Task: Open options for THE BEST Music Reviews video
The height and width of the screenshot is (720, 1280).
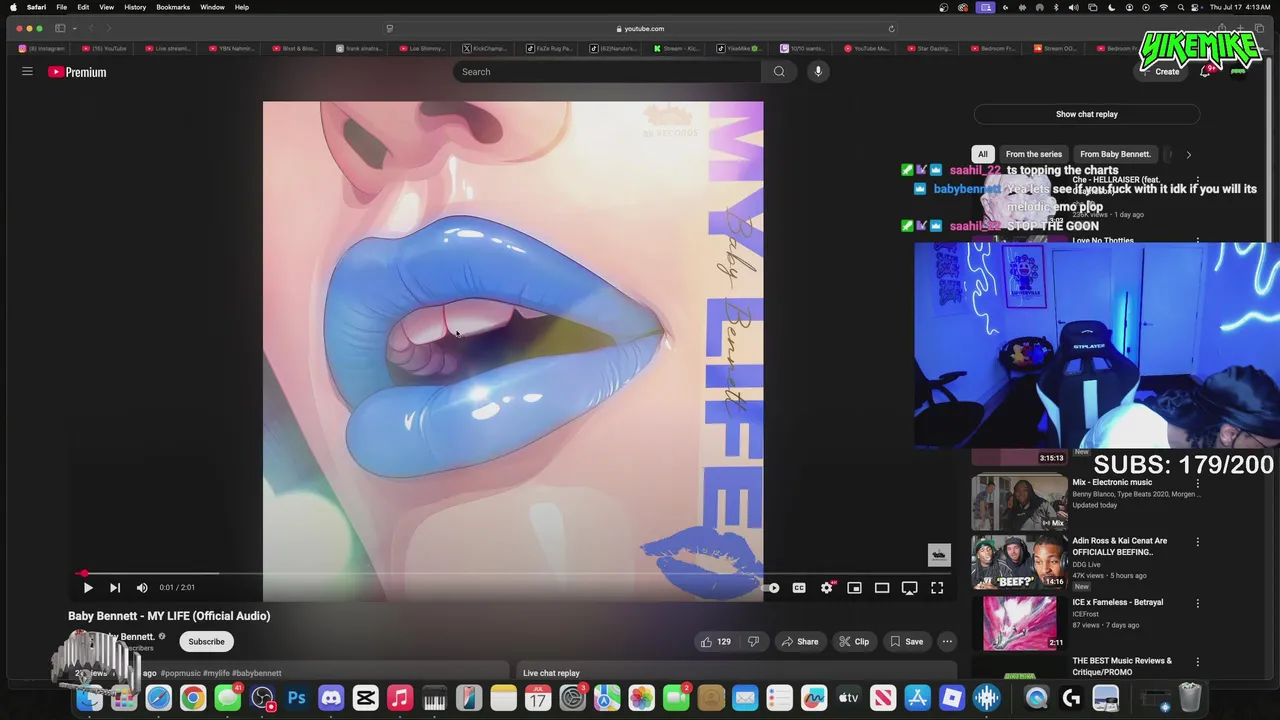Action: 1198,662
